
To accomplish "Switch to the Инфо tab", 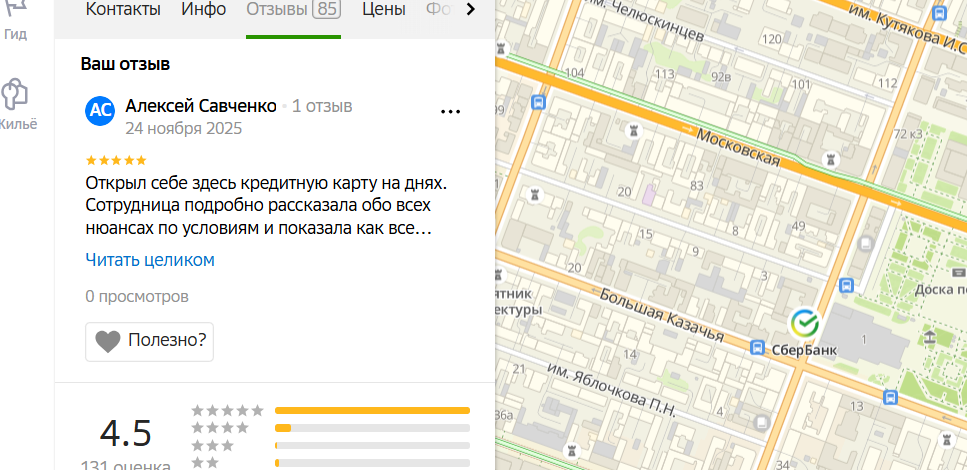I will 204,10.
